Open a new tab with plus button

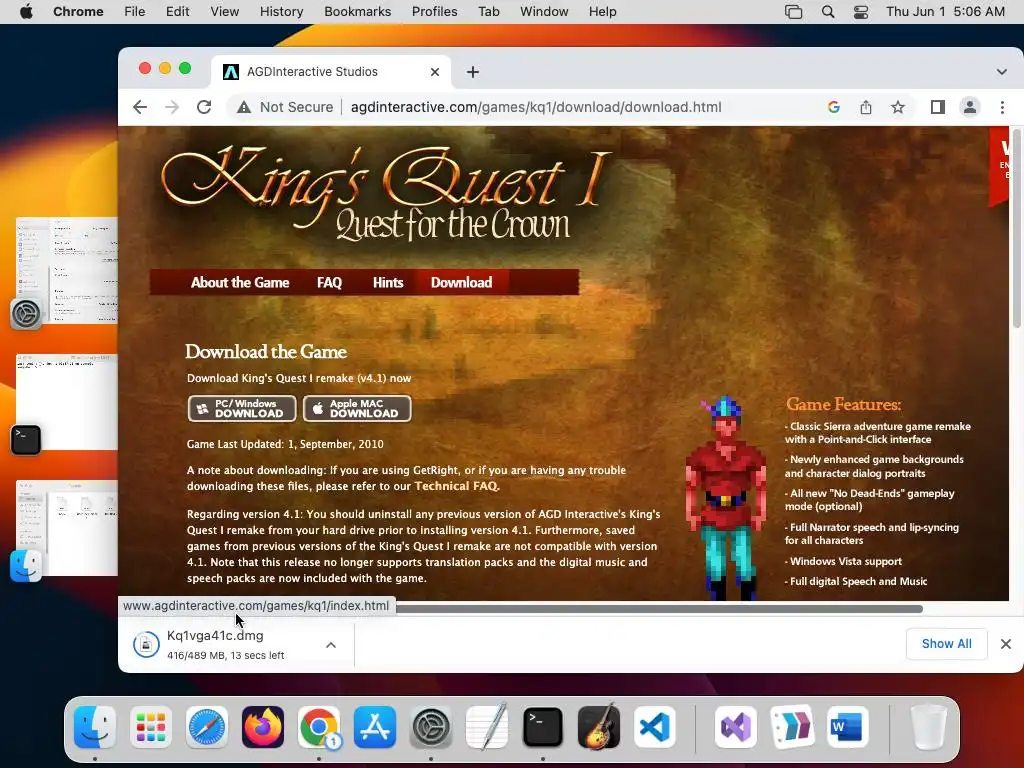click(473, 72)
